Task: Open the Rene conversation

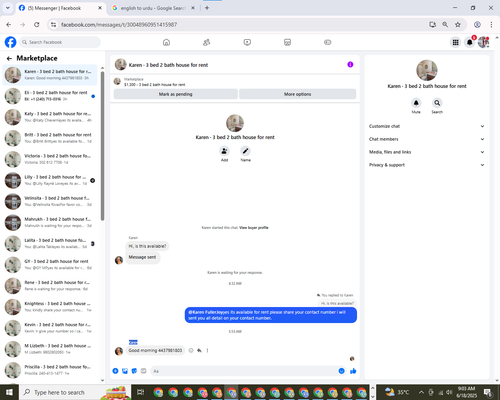Action: tap(50, 286)
